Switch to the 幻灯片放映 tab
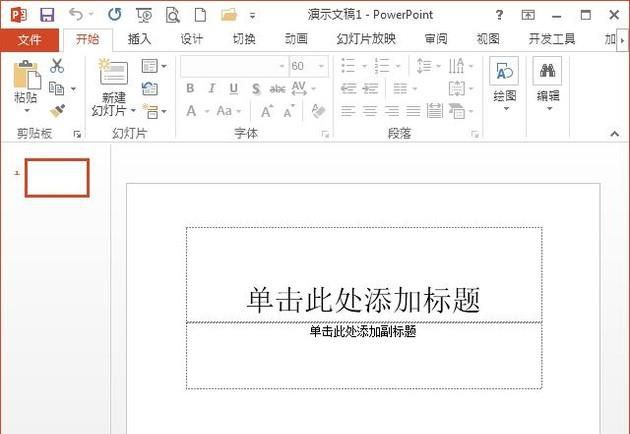 click(366, 39)
